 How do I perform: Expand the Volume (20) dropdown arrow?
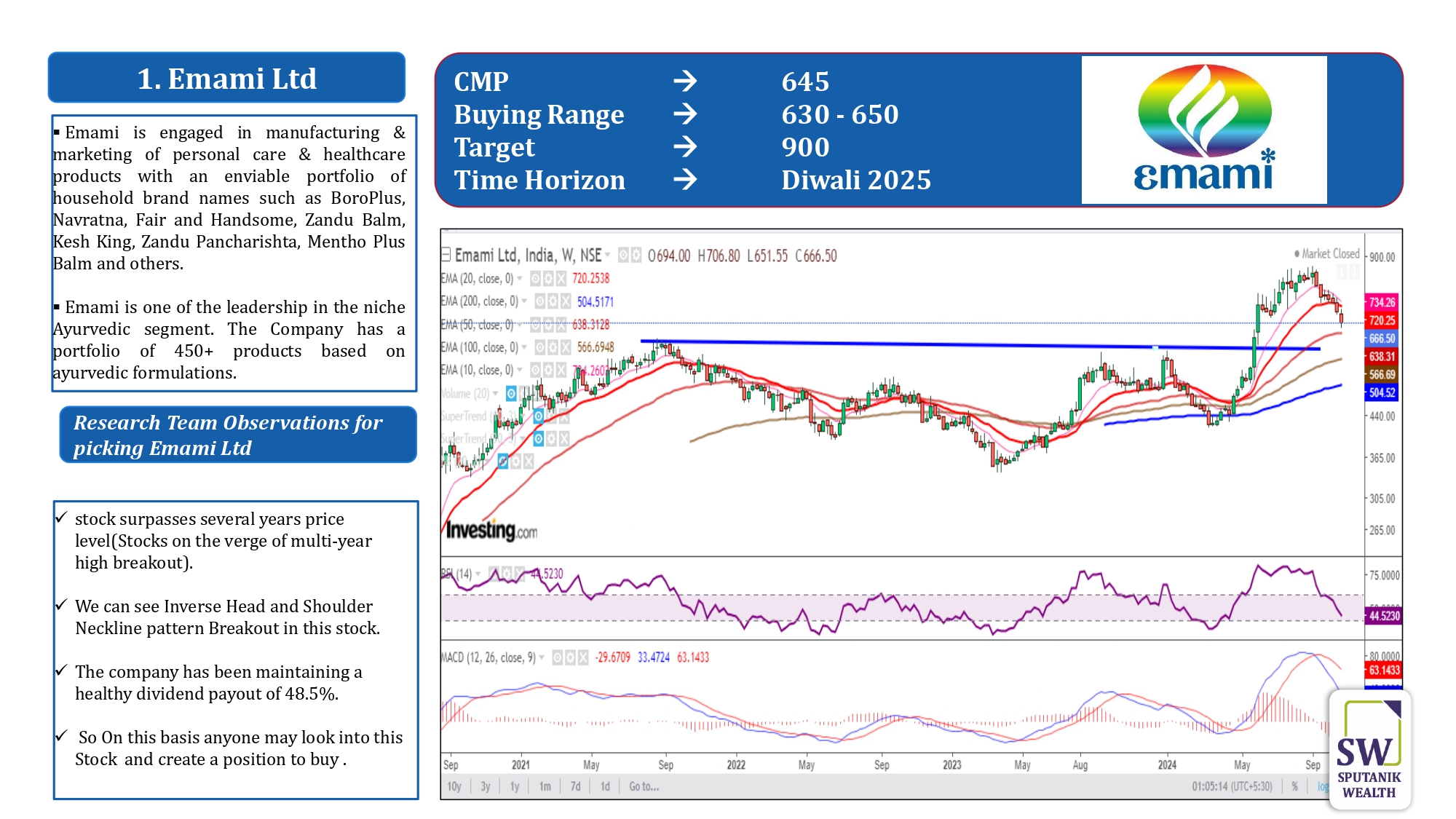point(496,394)
